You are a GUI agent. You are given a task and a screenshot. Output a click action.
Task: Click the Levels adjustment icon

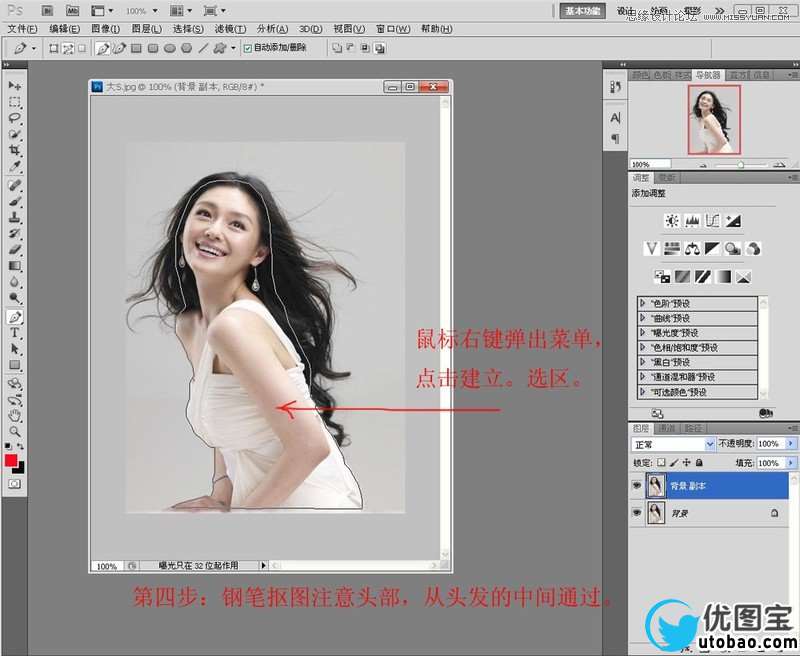pyautogui.click(x=692, y=220)
